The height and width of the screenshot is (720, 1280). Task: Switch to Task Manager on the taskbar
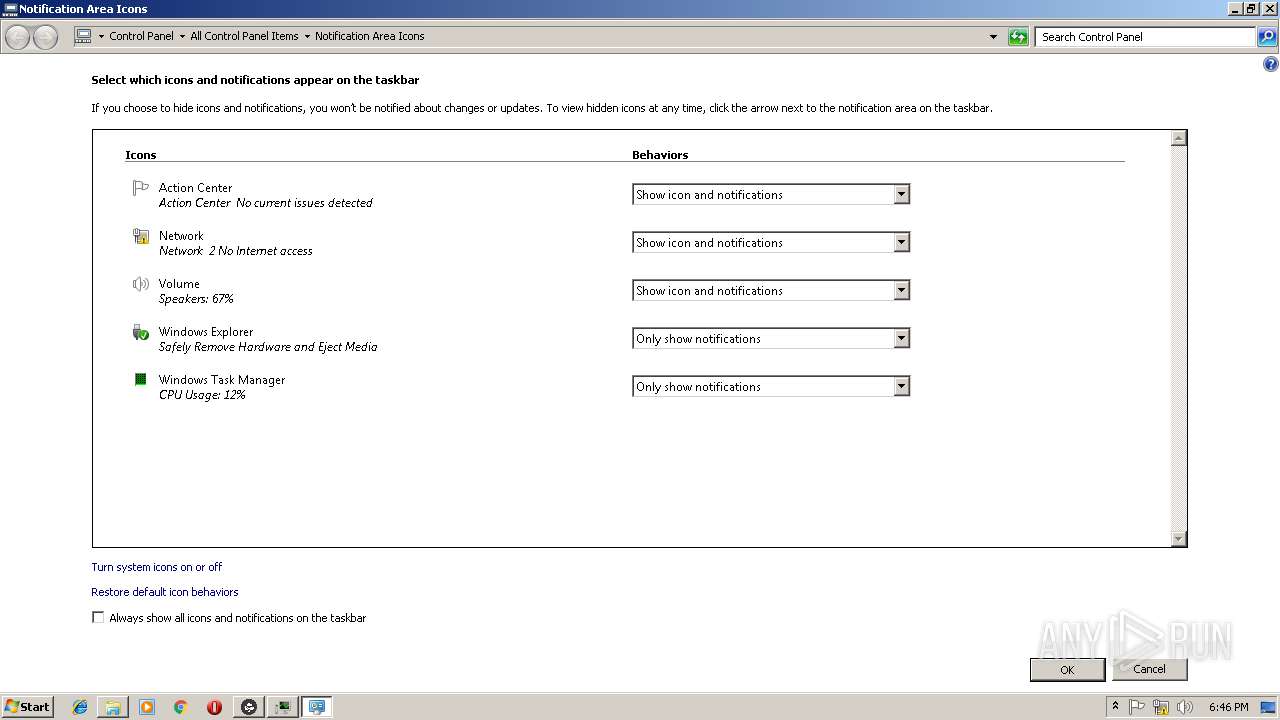coord(283,707)
